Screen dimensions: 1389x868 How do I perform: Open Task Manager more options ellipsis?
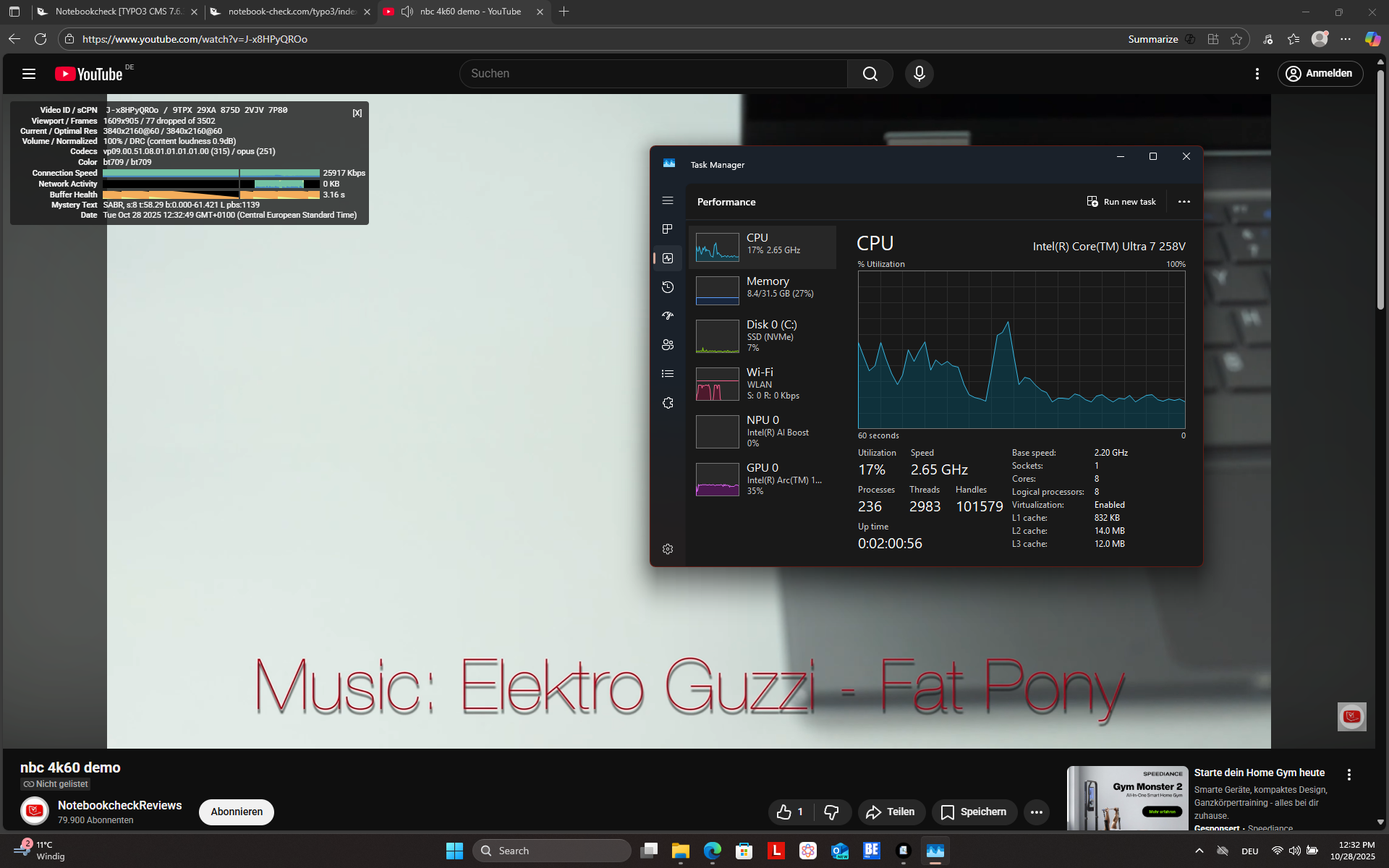tap(1184, 202)
